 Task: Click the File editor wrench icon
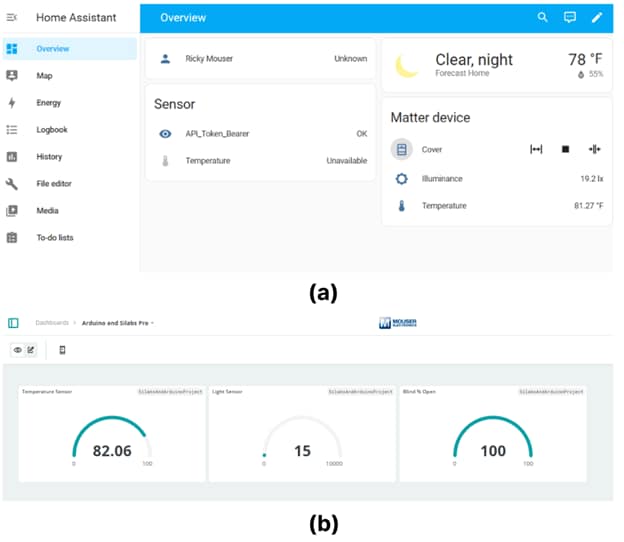(12, 183)
